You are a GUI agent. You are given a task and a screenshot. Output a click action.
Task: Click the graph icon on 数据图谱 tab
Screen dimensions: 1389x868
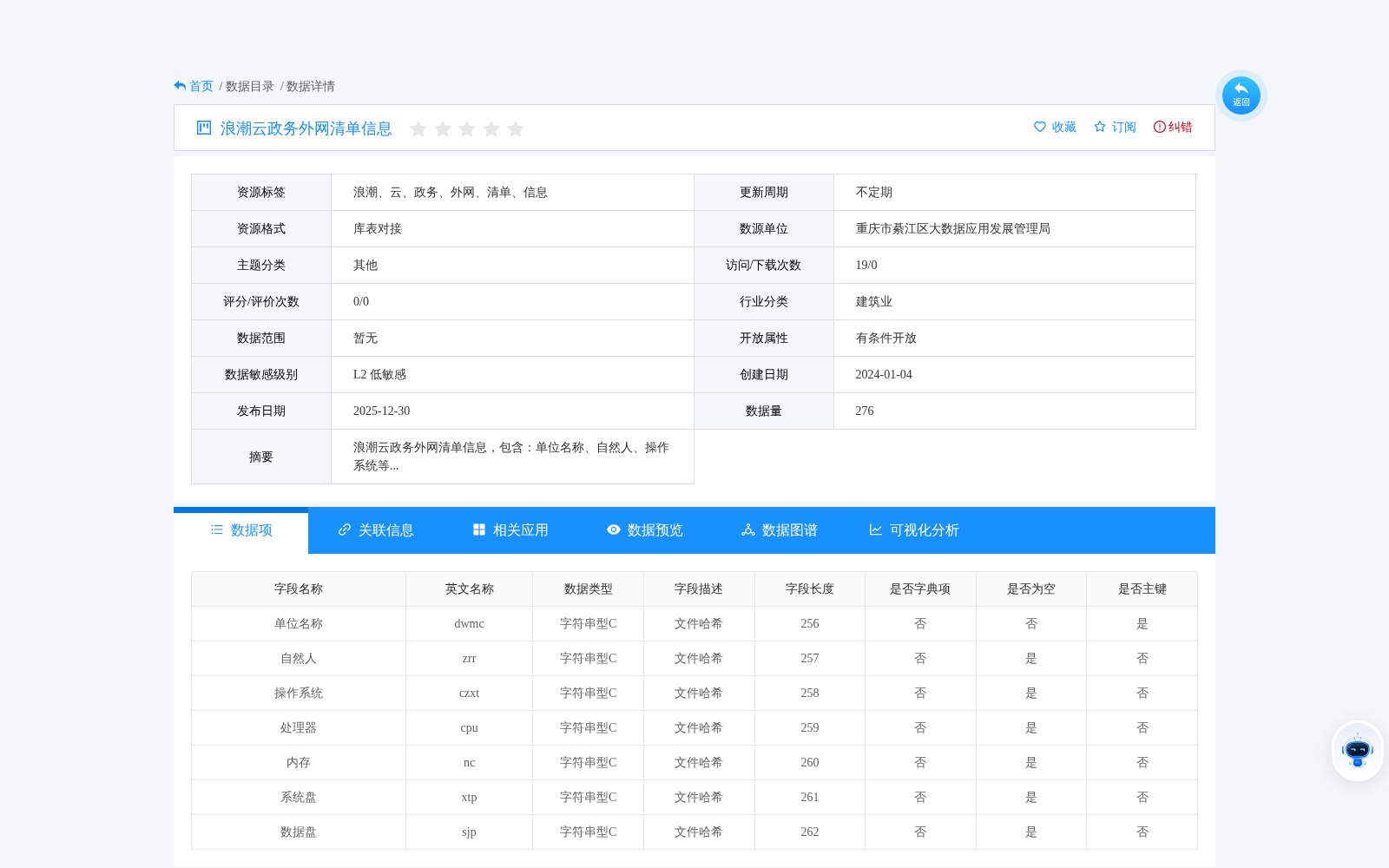(x=748, y=529)
